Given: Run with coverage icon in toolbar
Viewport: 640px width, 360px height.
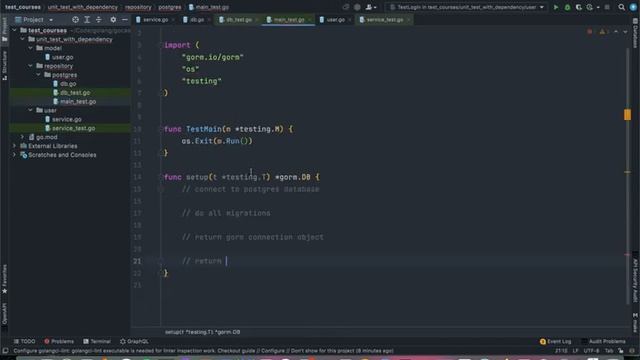Looking at the screenshot, I should point(578,7).
